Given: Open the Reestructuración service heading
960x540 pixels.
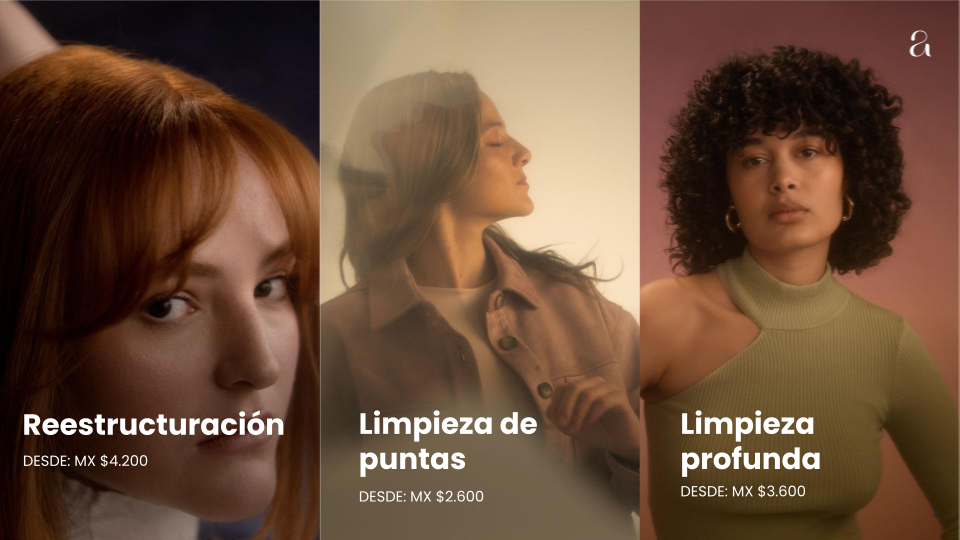Looking at the screenshot, I should [x=153, y=425].
